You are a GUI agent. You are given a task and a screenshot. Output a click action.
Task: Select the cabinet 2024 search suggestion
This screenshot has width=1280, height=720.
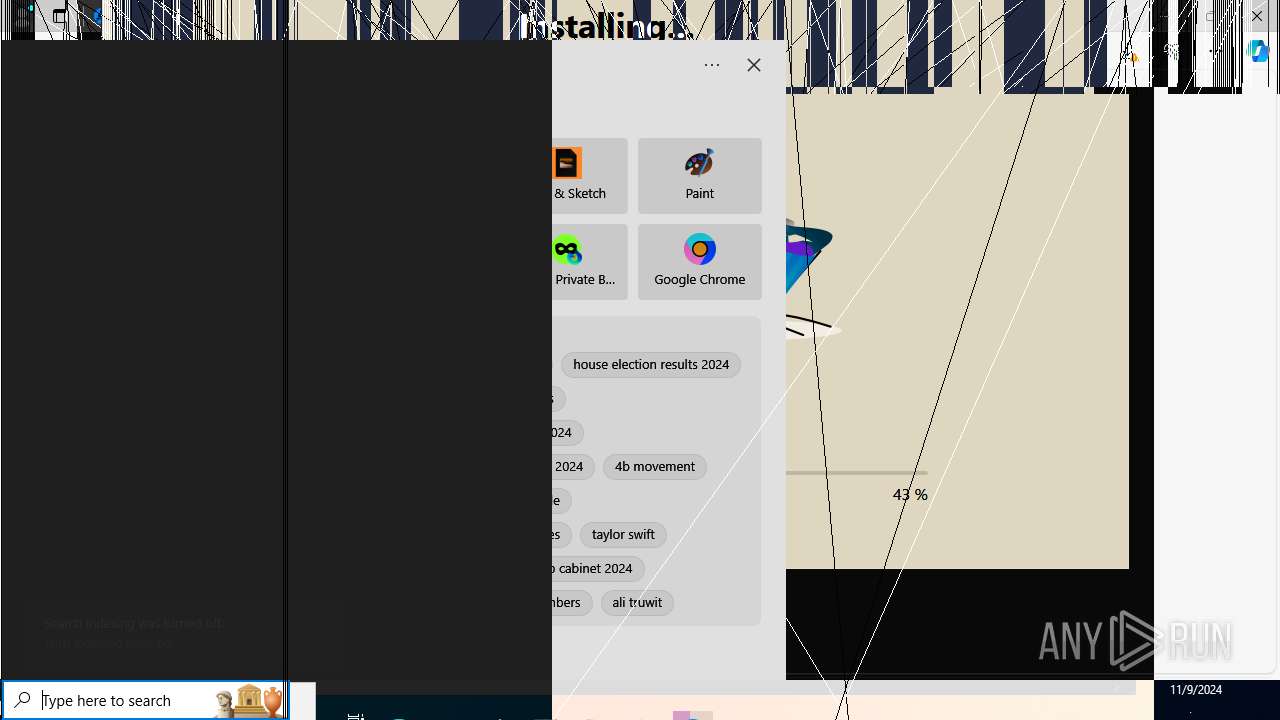point(596,569)
